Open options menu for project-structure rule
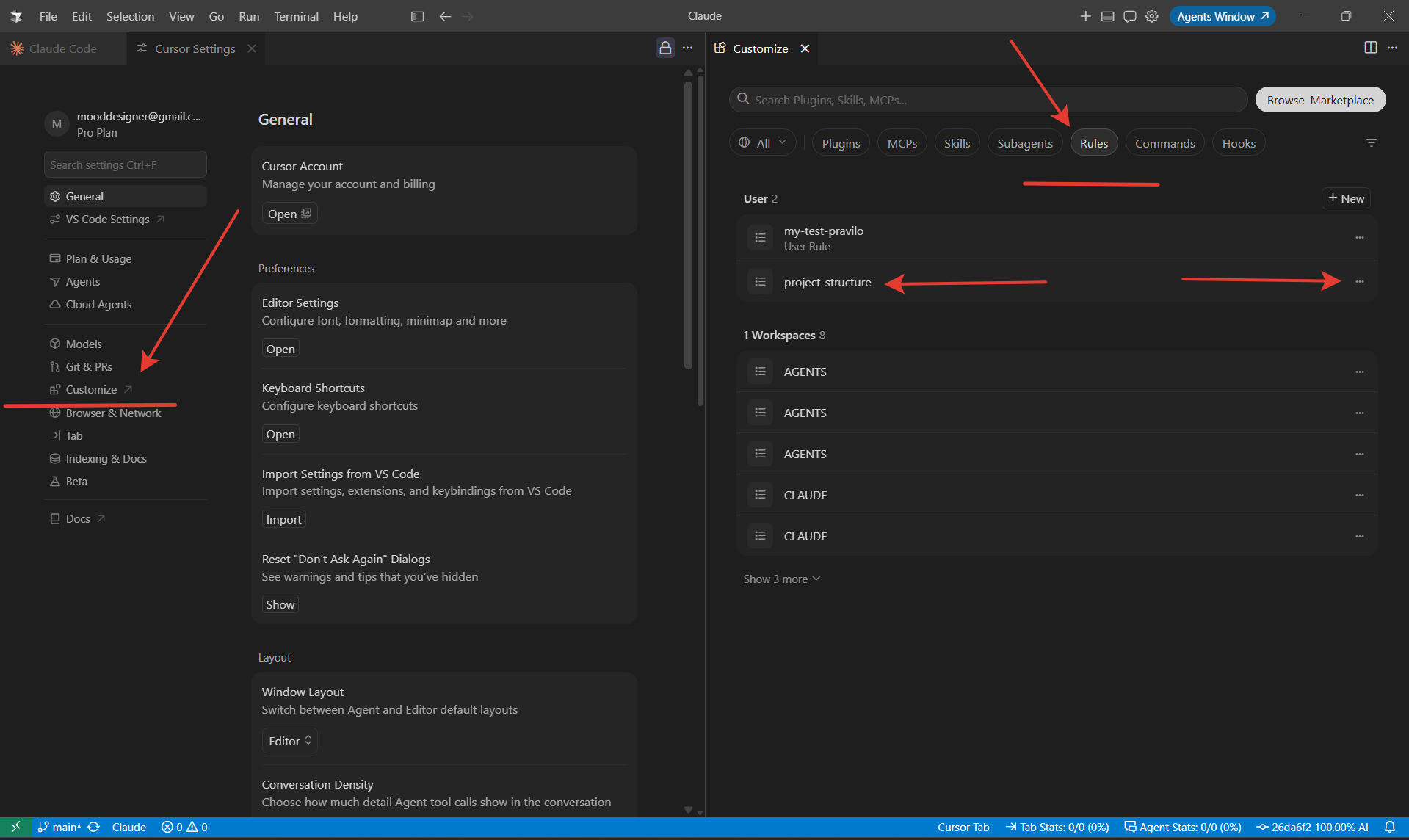The height and width of the screenshot is (840, 1409). pos(1359,282)
